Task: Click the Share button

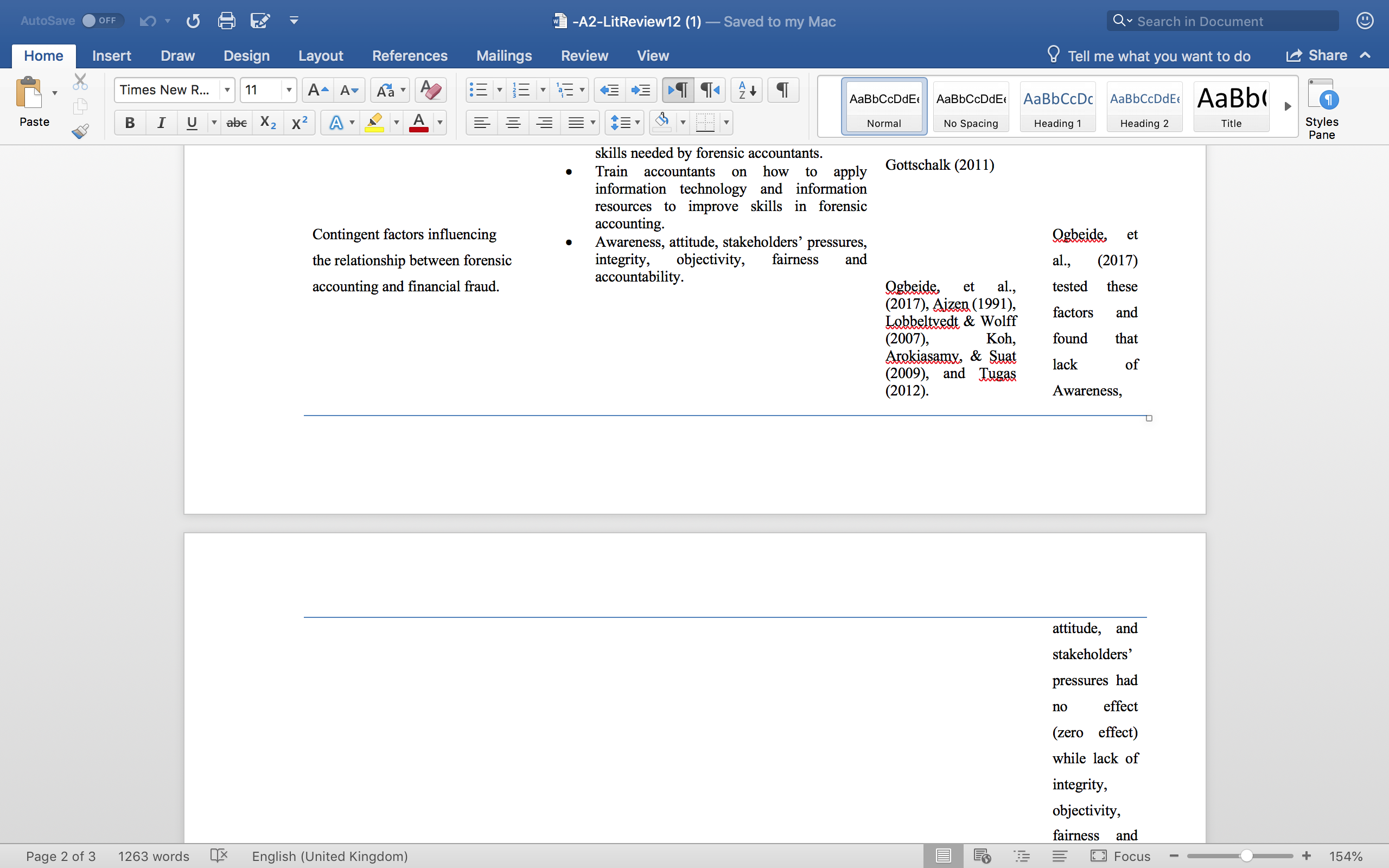Action: (1317, 56)
